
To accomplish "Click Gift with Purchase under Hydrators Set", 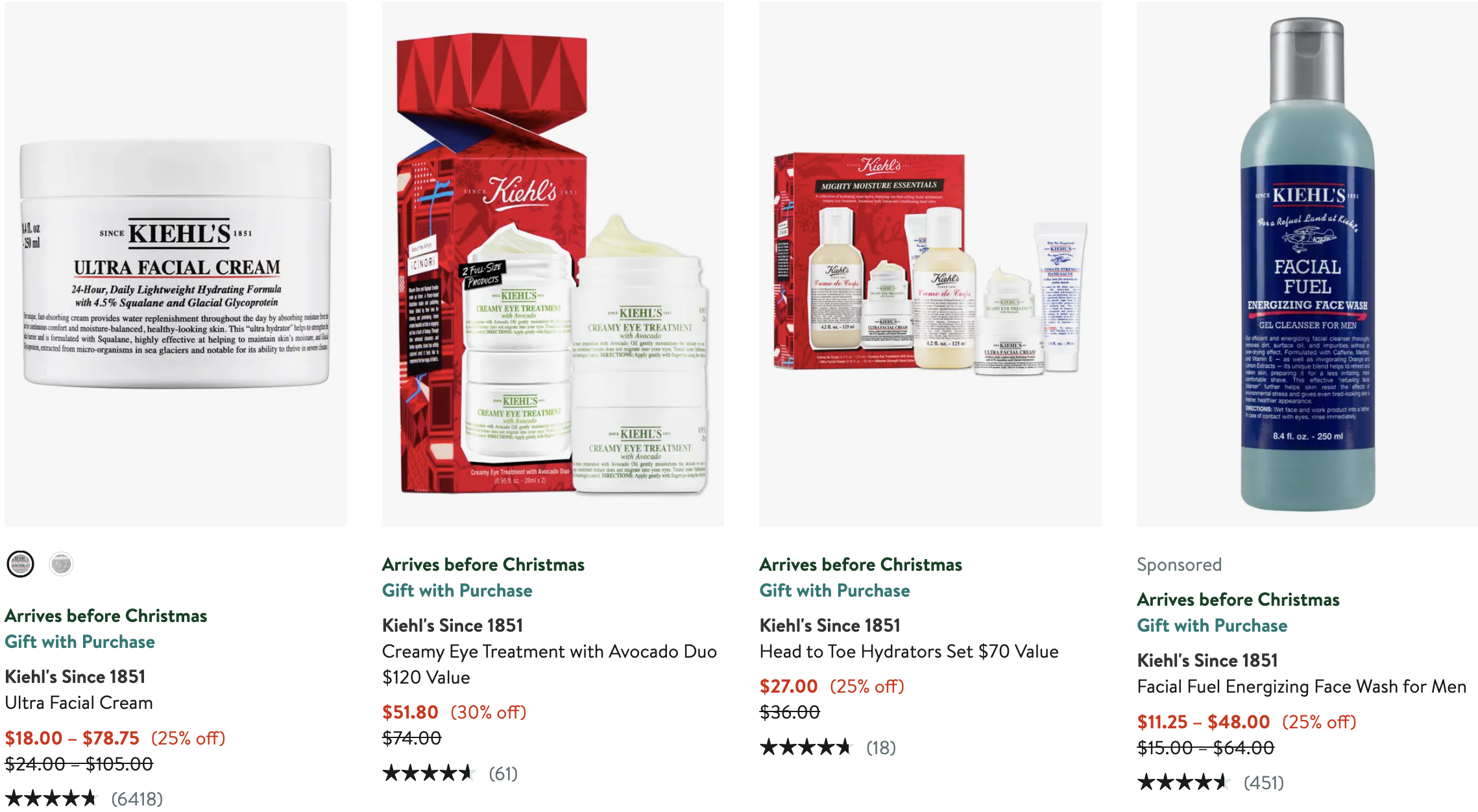I will (835, 590).
